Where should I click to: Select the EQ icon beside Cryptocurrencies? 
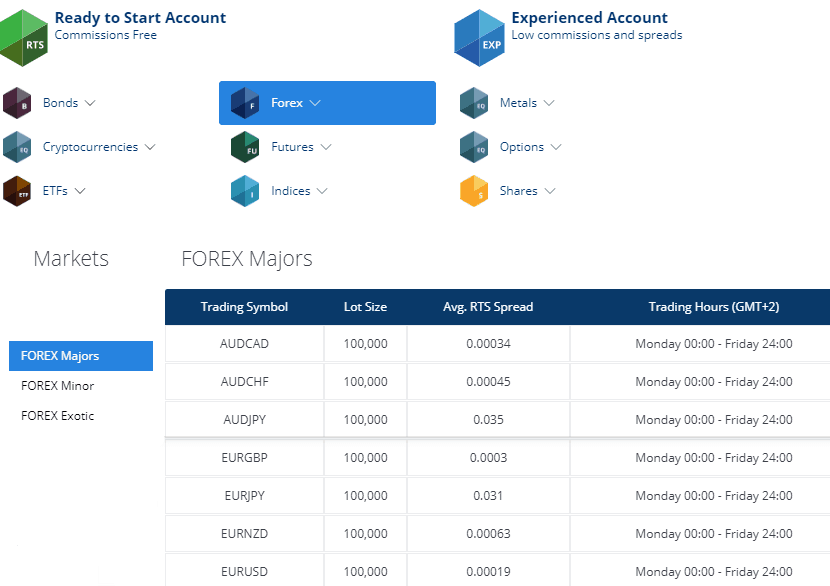tap(17, 146)
